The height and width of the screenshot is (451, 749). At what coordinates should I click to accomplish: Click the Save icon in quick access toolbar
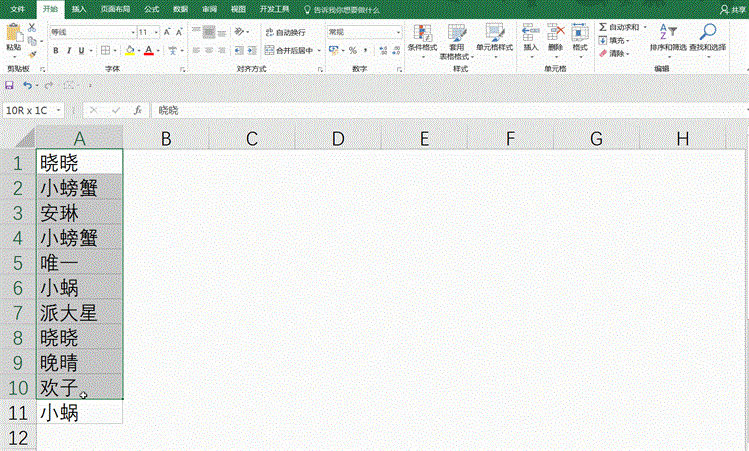point(9,86)
